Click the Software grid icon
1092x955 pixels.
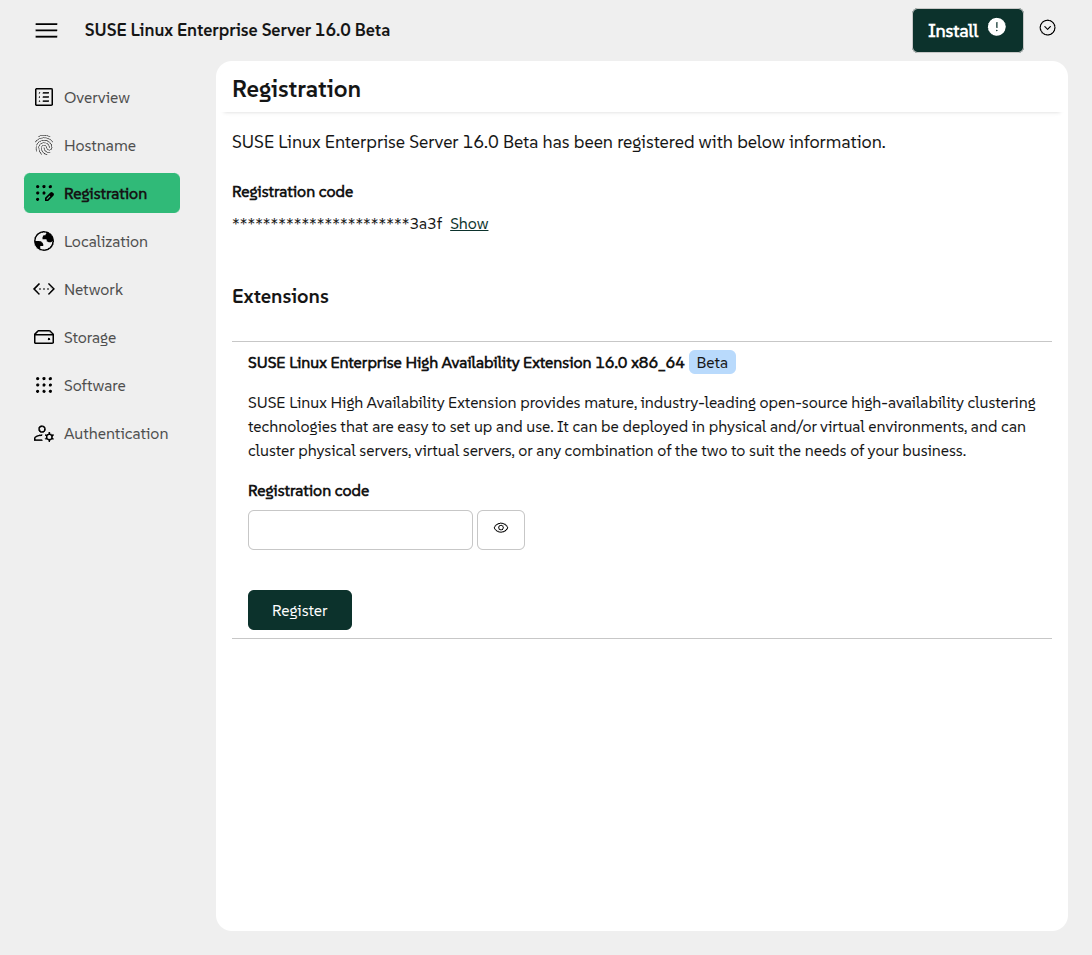tap(44, 385)
